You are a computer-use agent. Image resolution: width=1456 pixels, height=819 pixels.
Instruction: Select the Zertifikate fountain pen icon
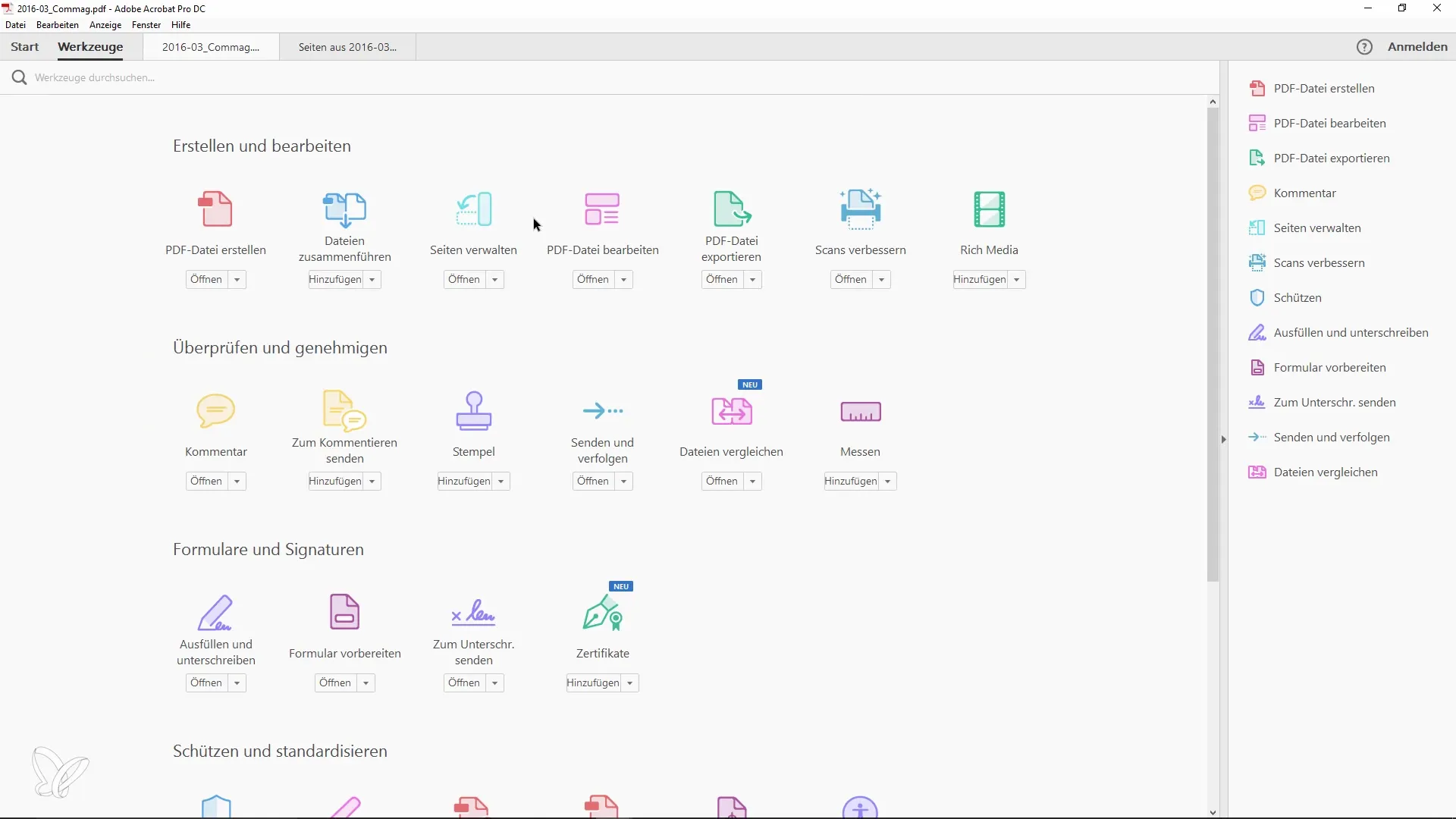603,613
